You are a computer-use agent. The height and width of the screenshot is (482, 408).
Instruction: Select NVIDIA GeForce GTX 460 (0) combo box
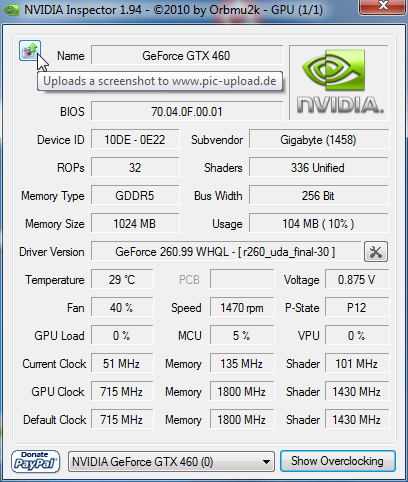coord(171,462)
